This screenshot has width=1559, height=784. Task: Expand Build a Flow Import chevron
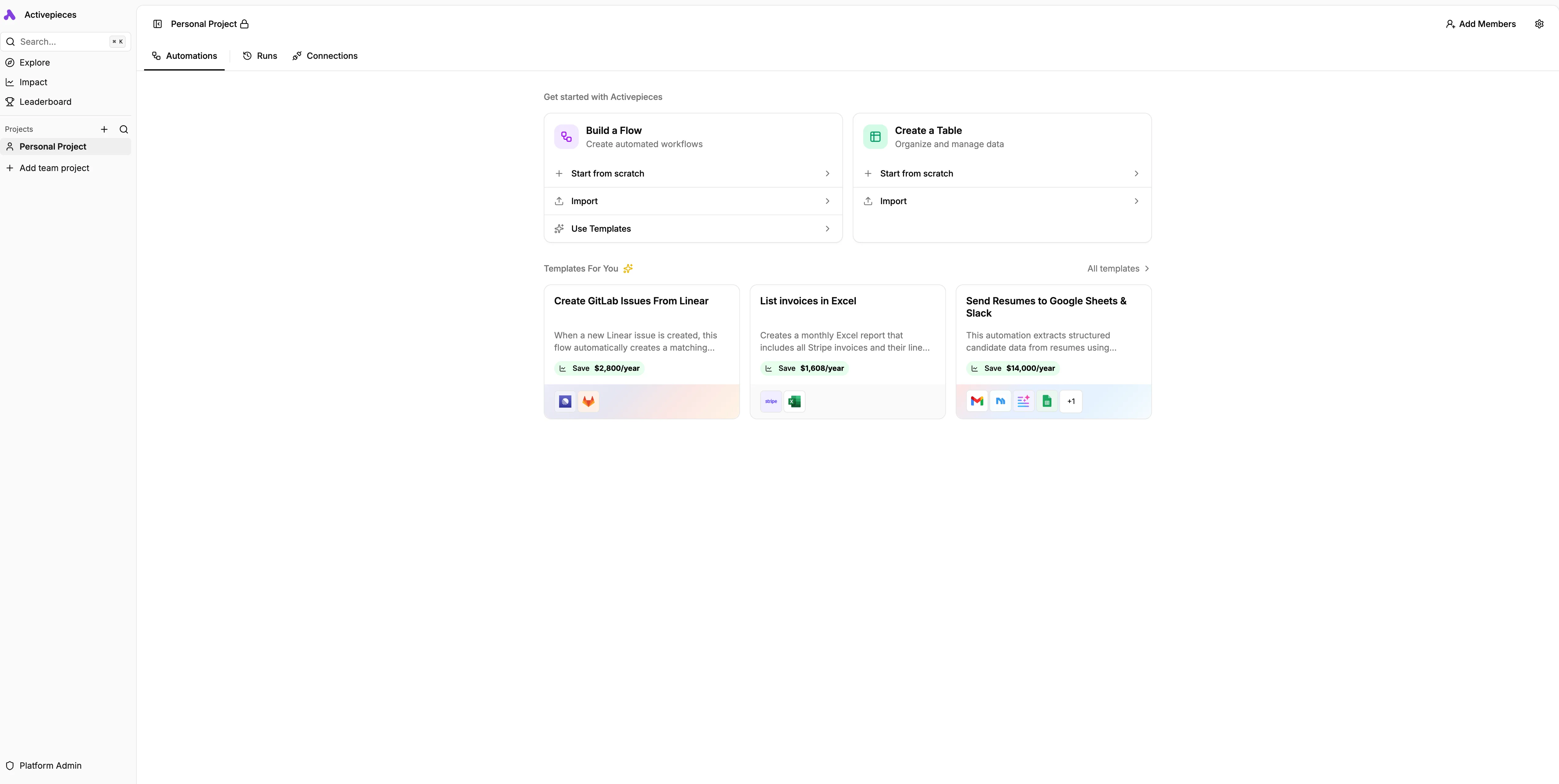pos(827,201)
